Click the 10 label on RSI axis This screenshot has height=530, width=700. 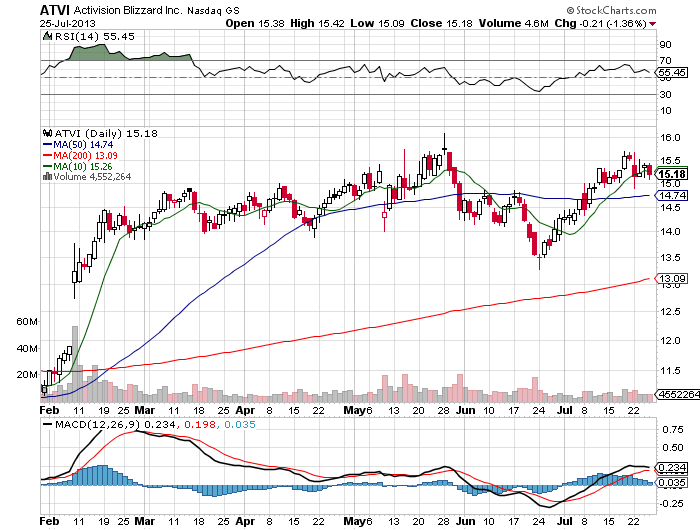(x=665, y=110)
